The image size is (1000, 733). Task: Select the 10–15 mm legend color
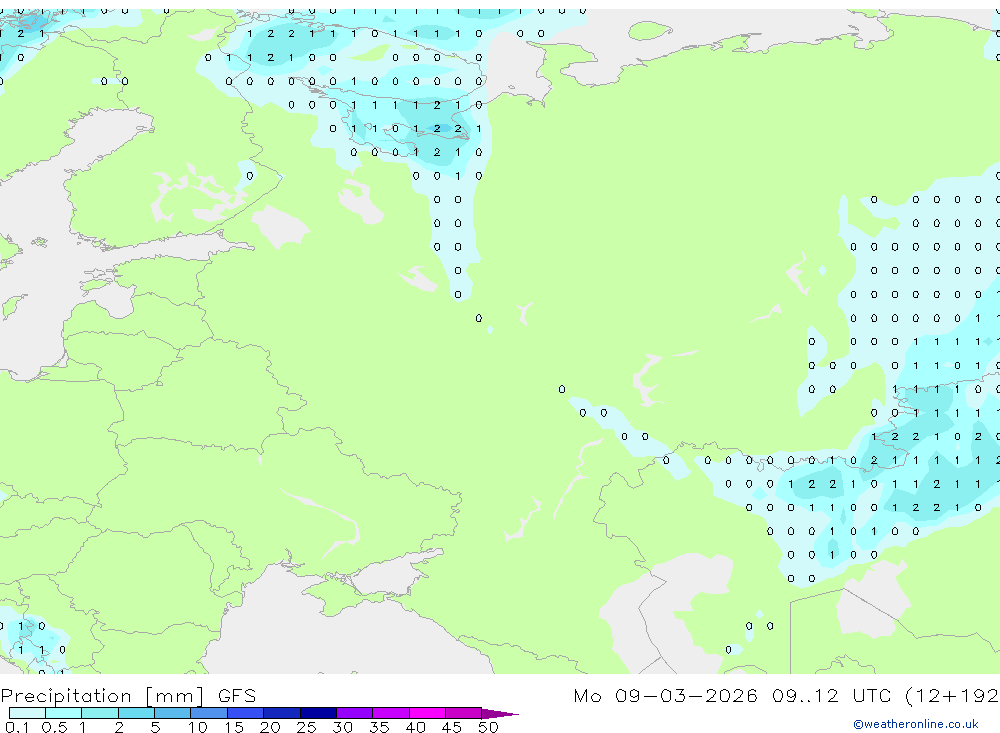point(209,713)
